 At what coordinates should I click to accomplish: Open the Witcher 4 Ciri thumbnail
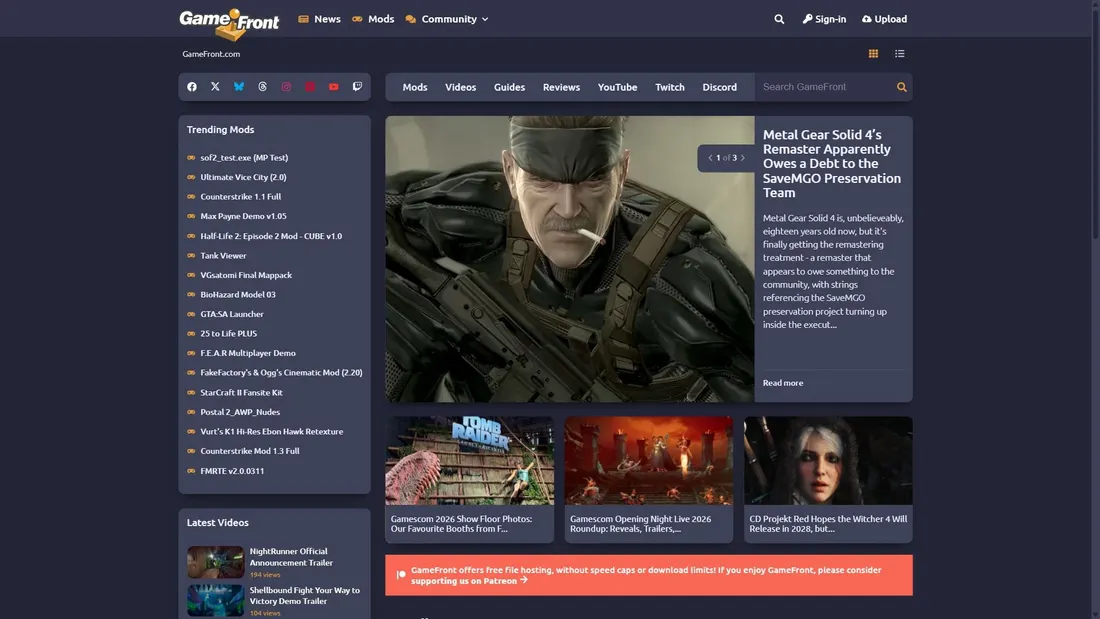tap(829, 460)
